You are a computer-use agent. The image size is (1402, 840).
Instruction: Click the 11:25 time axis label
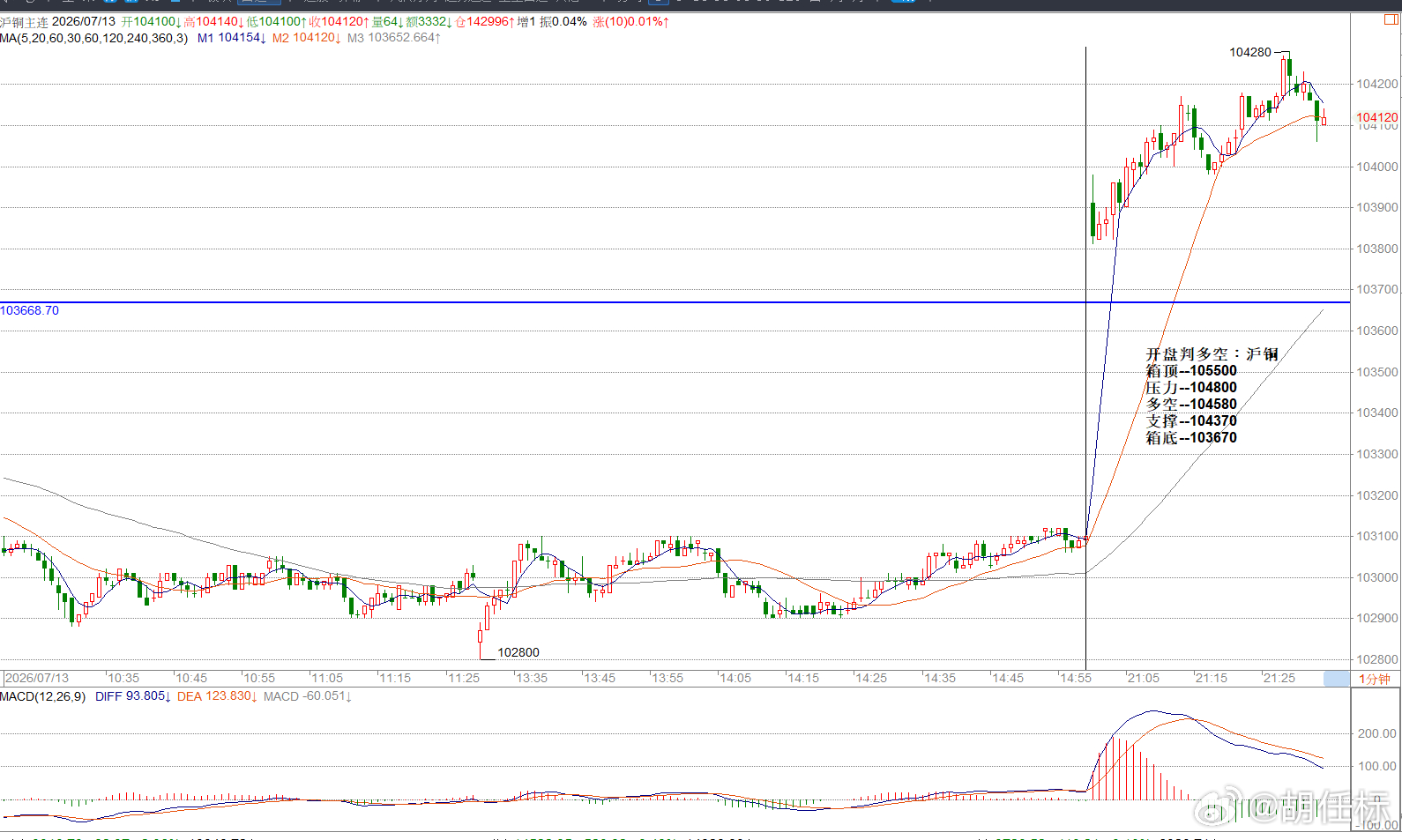click(464, 678)
